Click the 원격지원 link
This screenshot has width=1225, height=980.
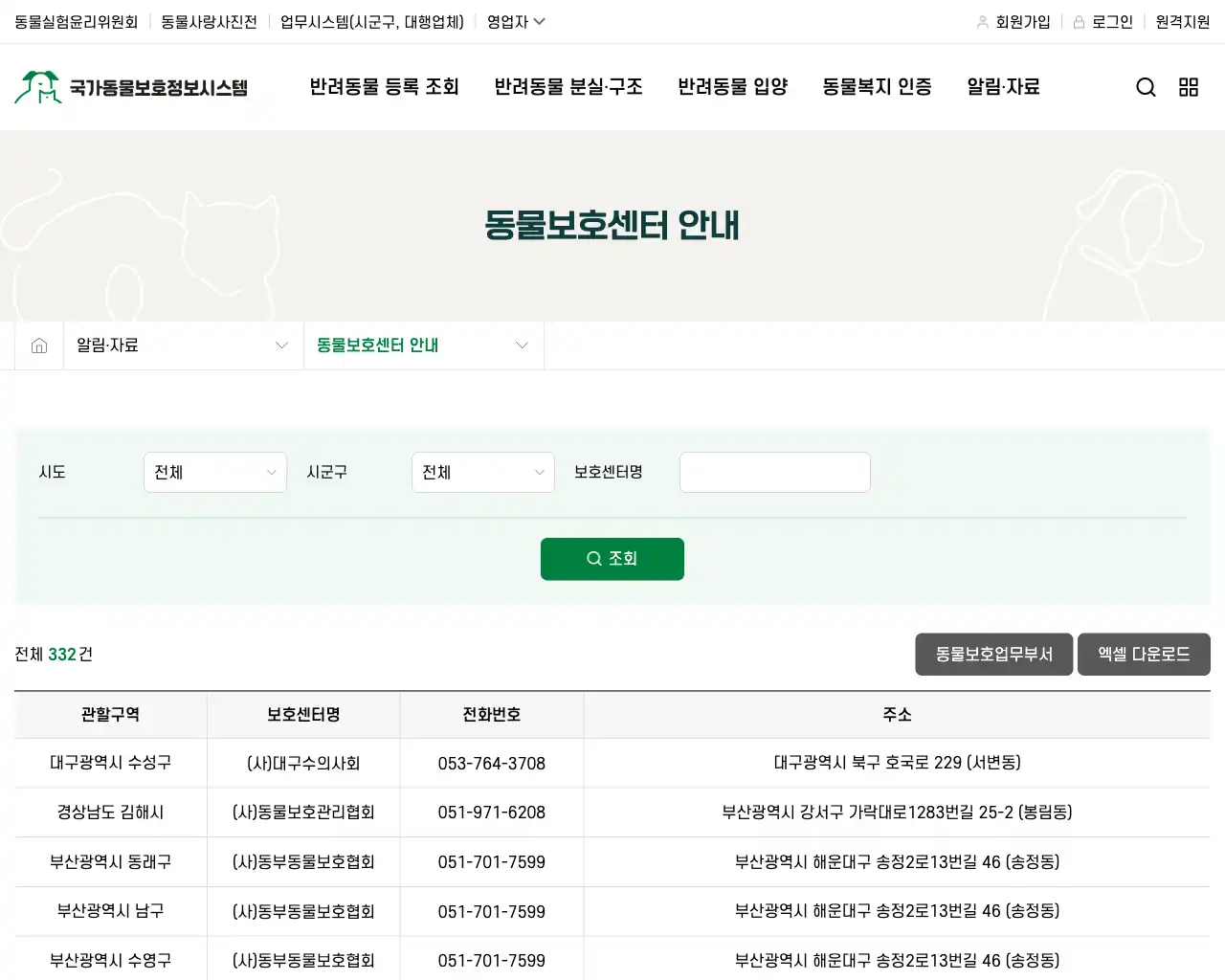point(1183,22)
